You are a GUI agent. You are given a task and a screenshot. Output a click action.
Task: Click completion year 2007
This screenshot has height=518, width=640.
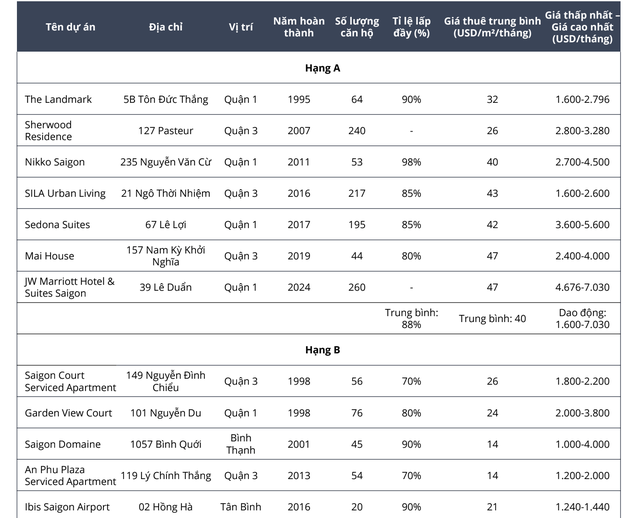(299, 131)
